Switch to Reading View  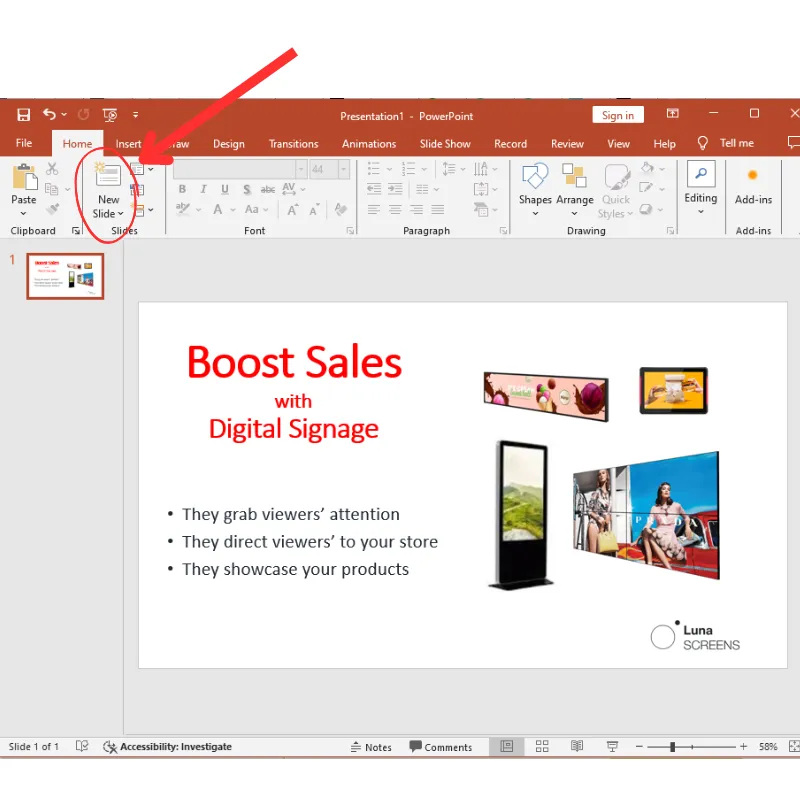tap(577, 747)
